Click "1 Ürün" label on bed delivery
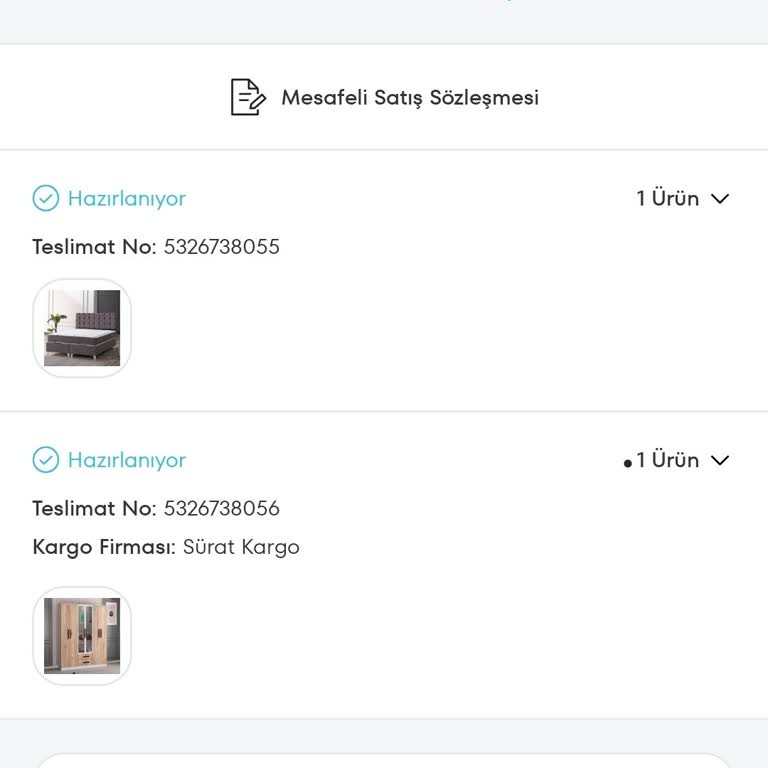768x768 pixels. (667, 198)
